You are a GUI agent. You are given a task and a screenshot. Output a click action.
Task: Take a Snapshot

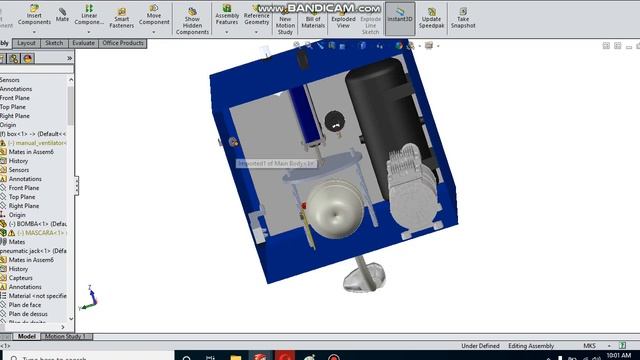click(463, 18)
